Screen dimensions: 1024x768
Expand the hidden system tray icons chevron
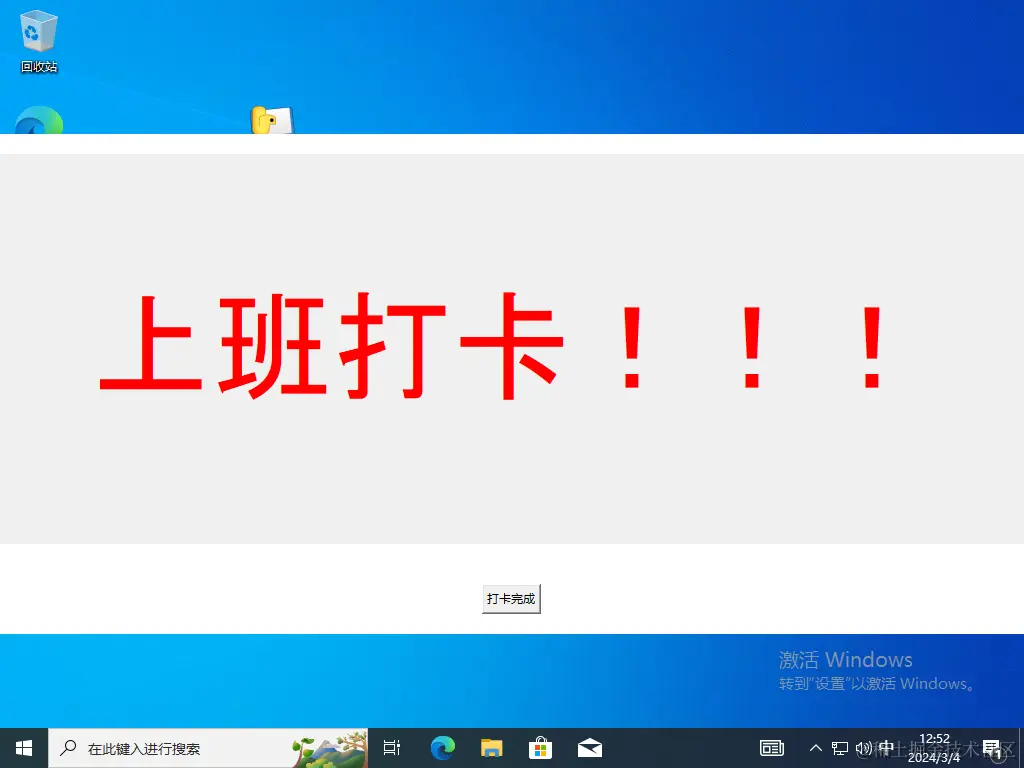point(816,748)
